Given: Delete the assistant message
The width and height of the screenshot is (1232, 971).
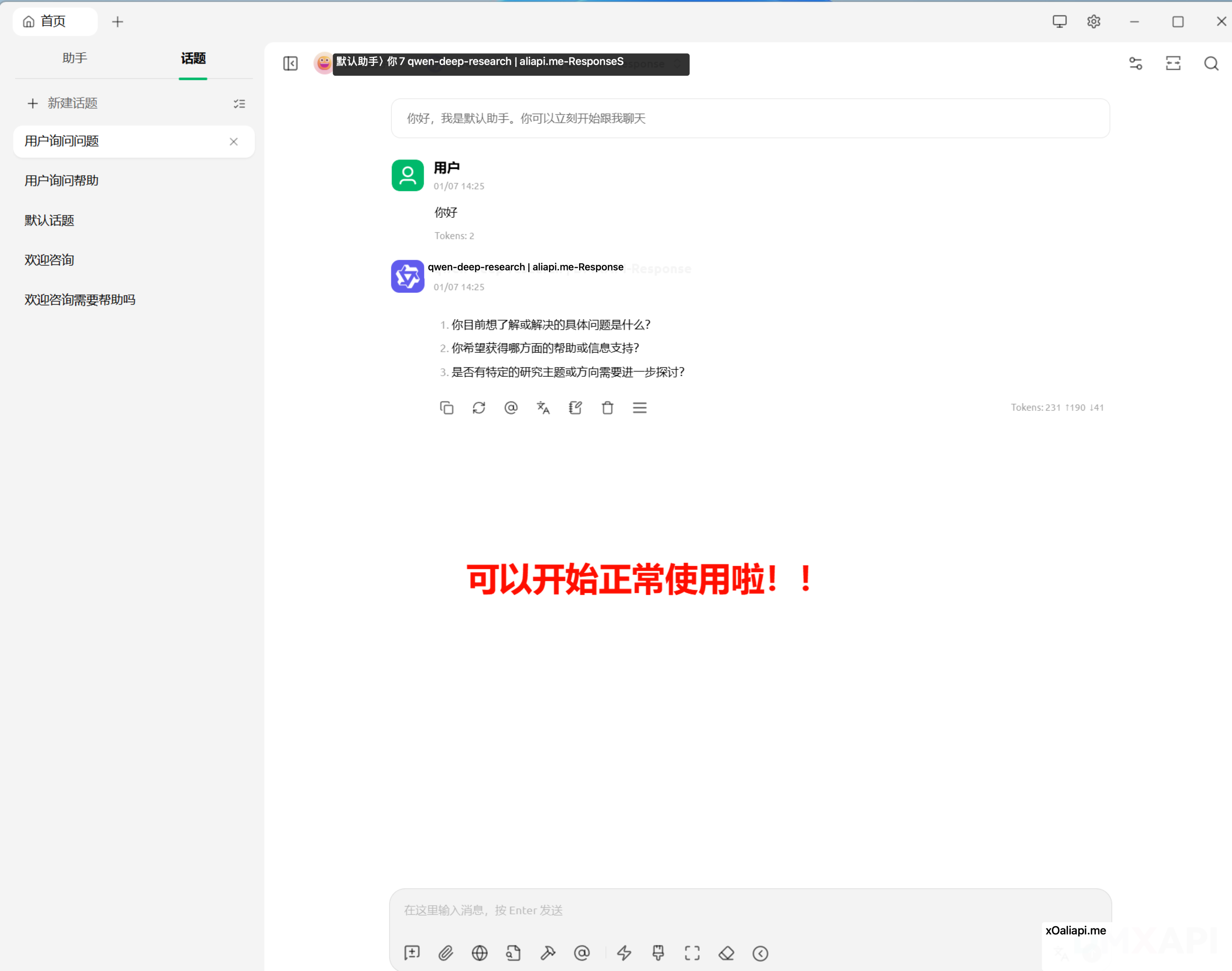Looking at the screenshot, I should (x=607, y=408).
